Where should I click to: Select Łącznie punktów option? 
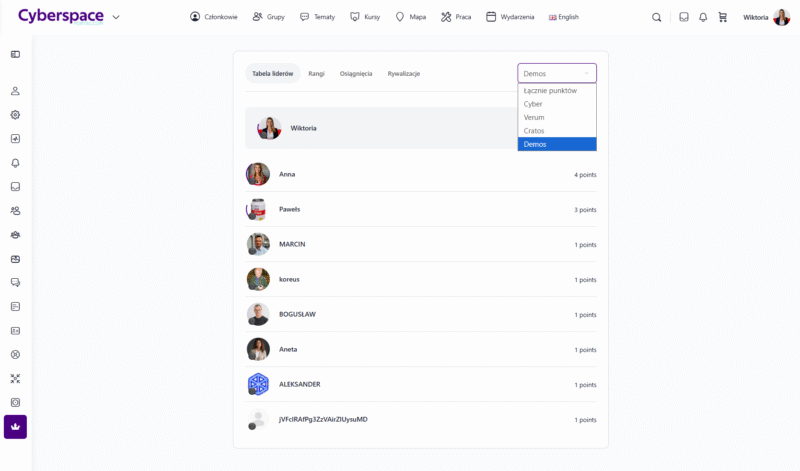pyautogui.click(x=550, y=91)
